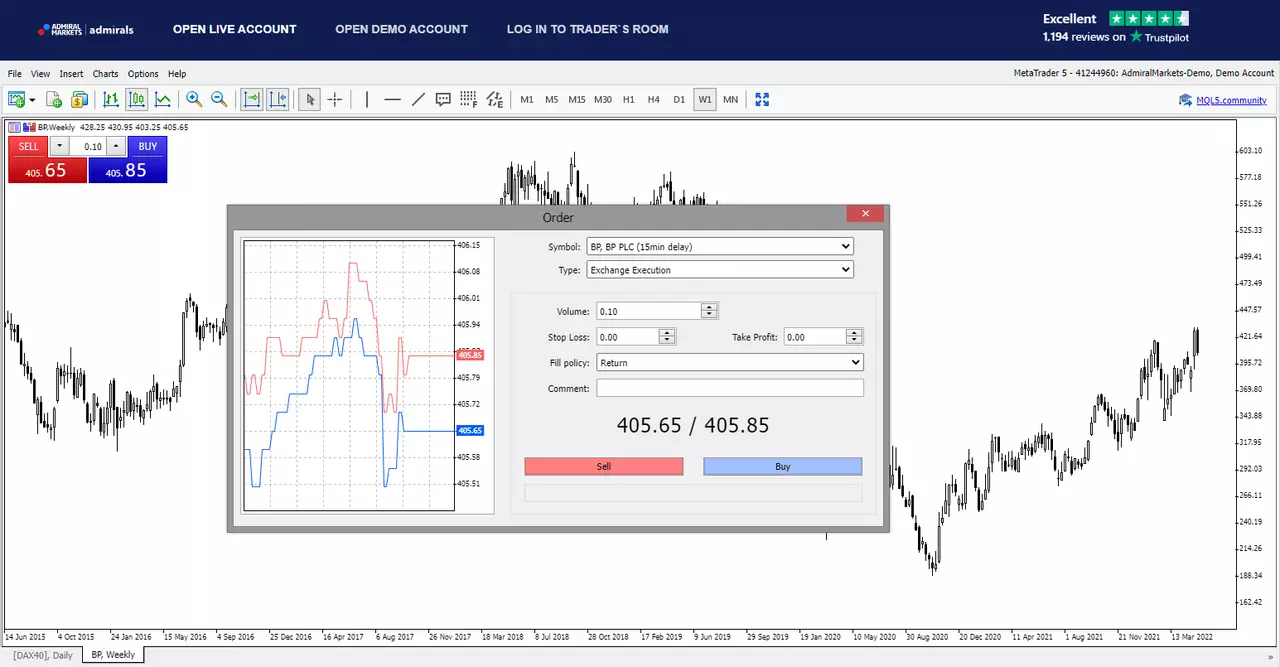Click the add document icon in toolbar
The height and width of the screenshot is (667, 1280).
click(x=54, y=99)
